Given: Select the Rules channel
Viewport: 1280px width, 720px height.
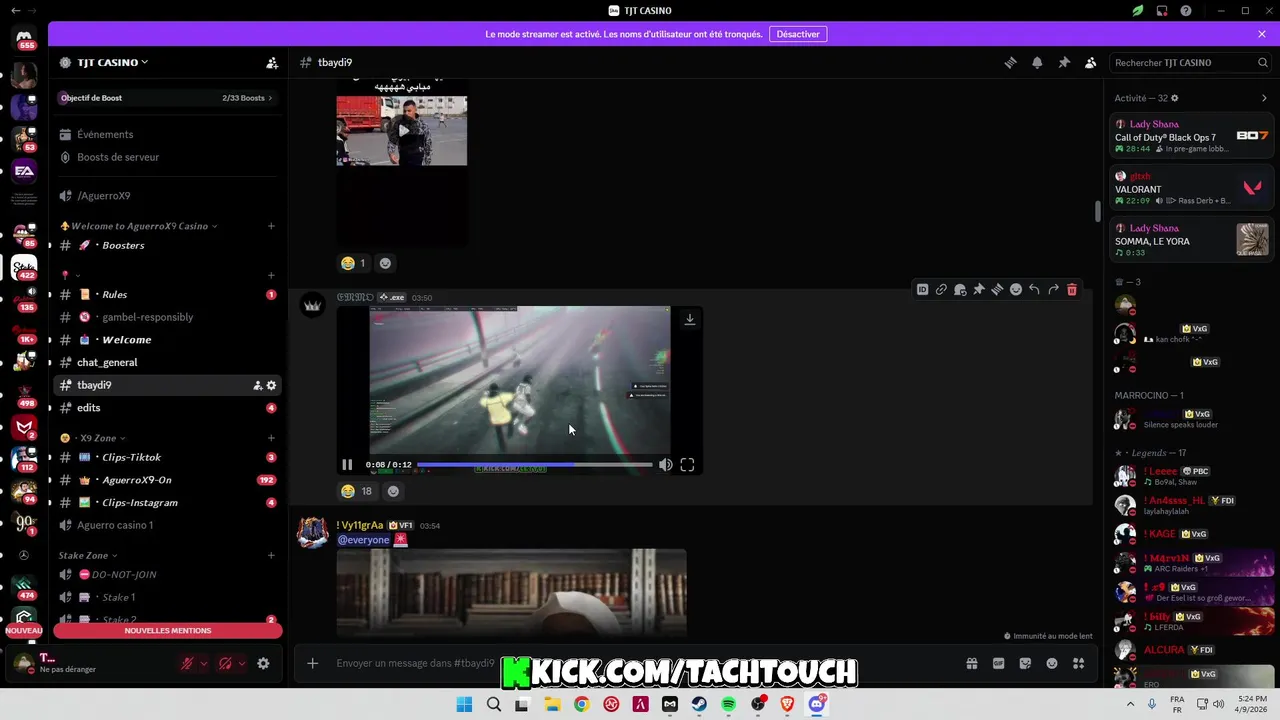Looking at the screenshot, I should [167, 294].
